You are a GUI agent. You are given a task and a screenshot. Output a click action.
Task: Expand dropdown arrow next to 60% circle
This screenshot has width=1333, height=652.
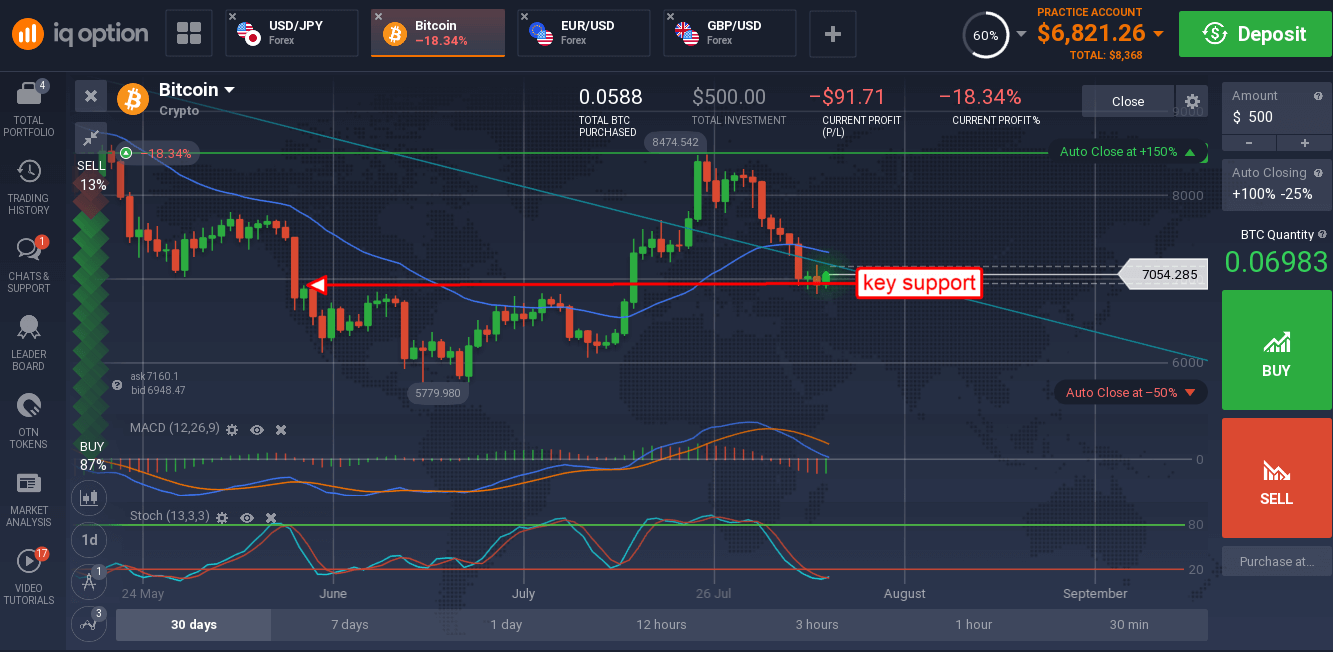tap(1021, 33)
